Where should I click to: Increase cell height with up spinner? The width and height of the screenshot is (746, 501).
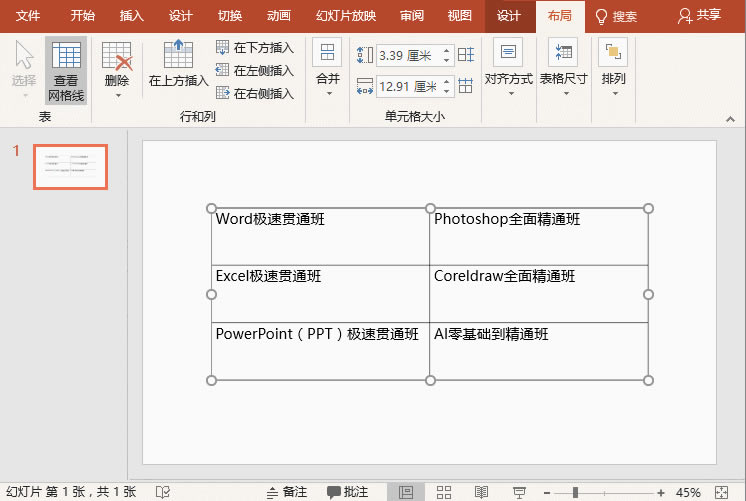[446, 50]
